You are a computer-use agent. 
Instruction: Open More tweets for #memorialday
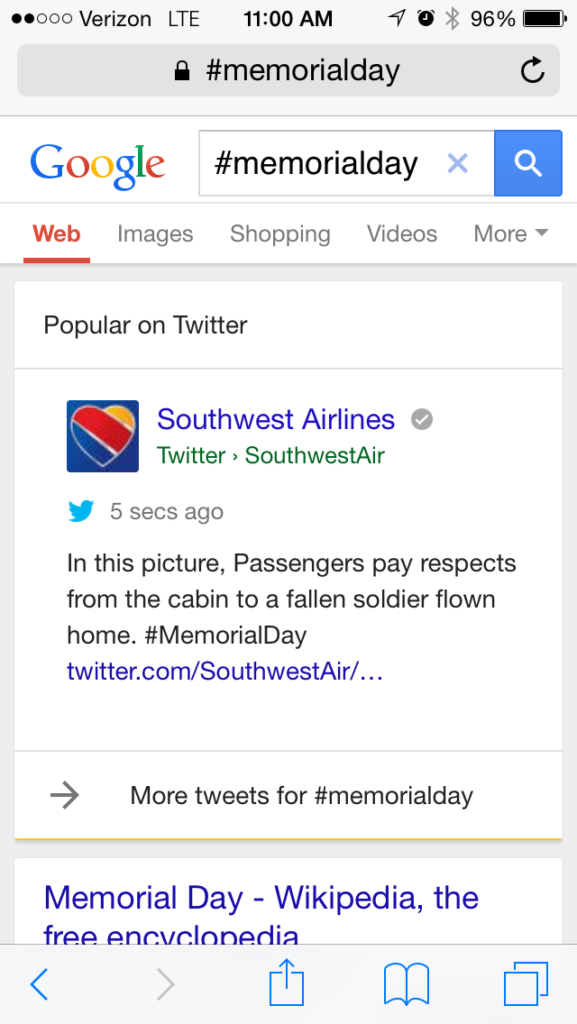click(288, 795)
